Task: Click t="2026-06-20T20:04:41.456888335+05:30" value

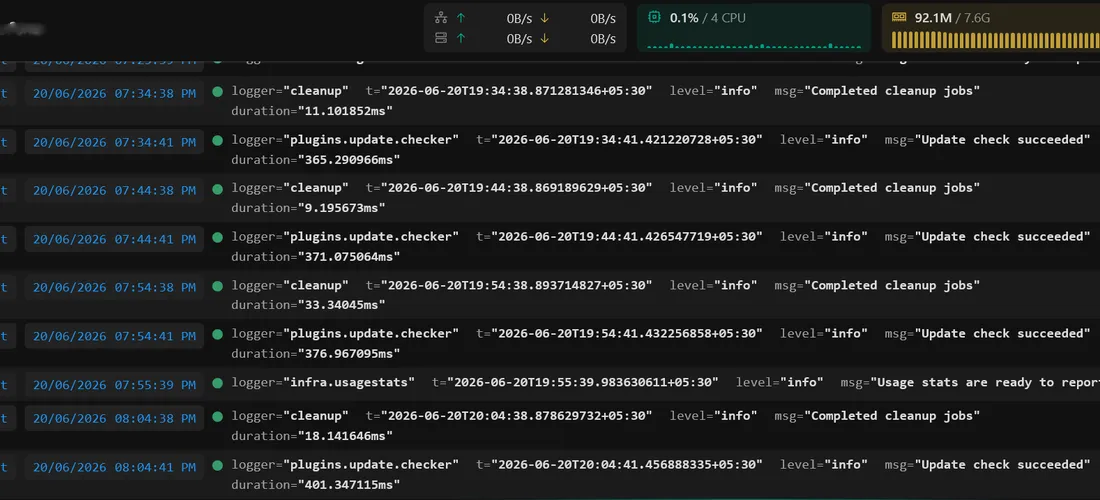Action: pyautogui.click(x=619, y=464)
